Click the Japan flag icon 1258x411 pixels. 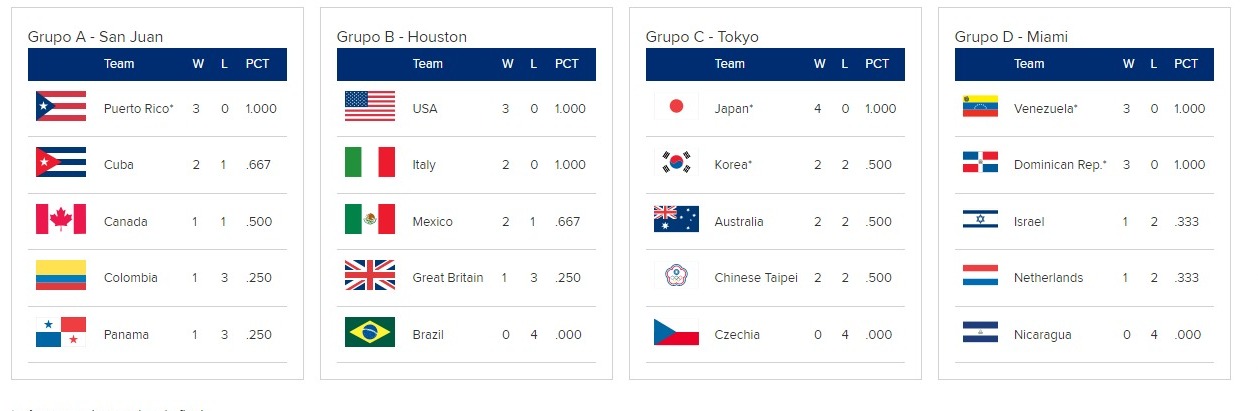click(676, 107)
